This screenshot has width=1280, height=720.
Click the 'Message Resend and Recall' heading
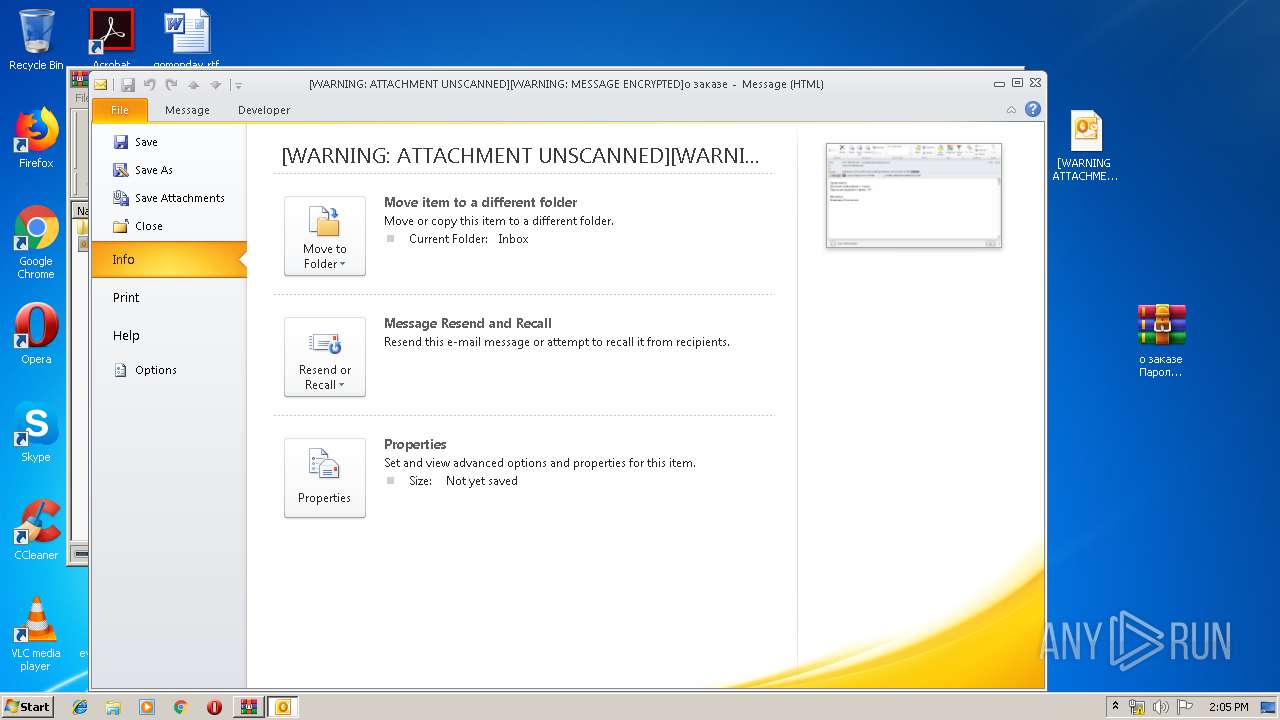tap(468, 323)
